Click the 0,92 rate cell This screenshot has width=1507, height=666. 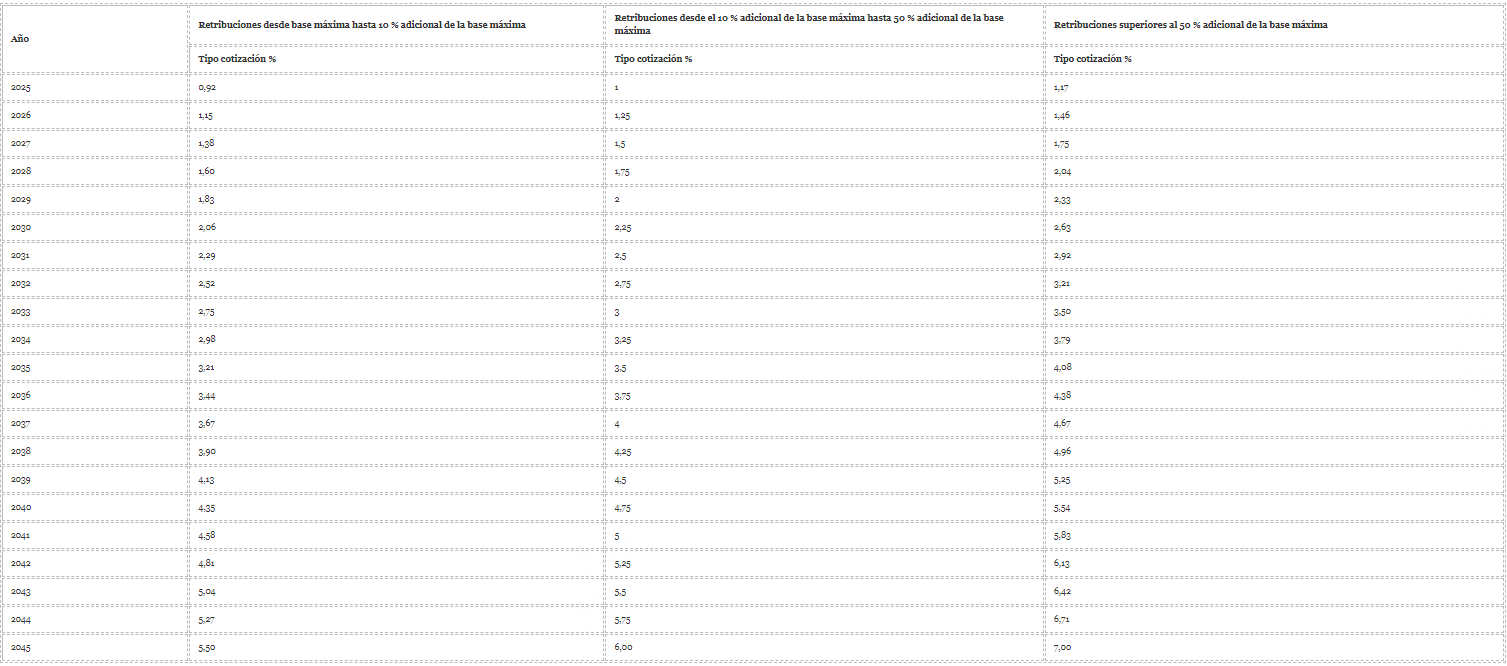pyautogui.click(x=207, y=88)
